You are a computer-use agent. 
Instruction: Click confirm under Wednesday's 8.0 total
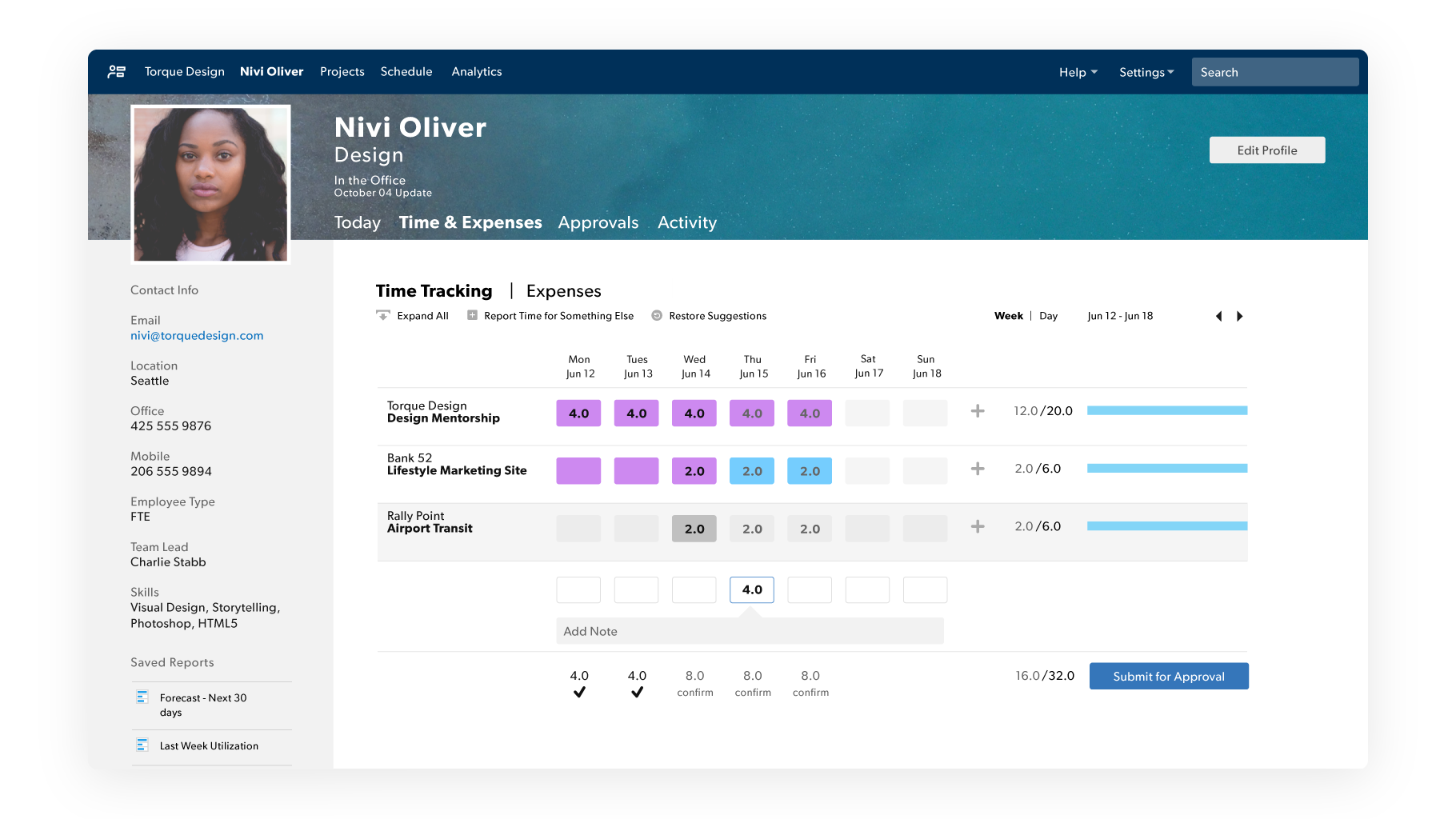tap(694, 692)
